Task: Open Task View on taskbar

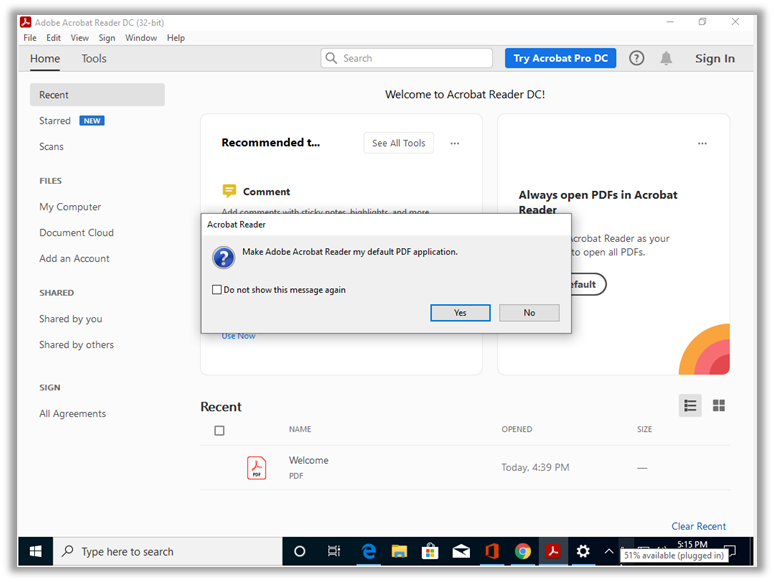Action: click(334, 551)
